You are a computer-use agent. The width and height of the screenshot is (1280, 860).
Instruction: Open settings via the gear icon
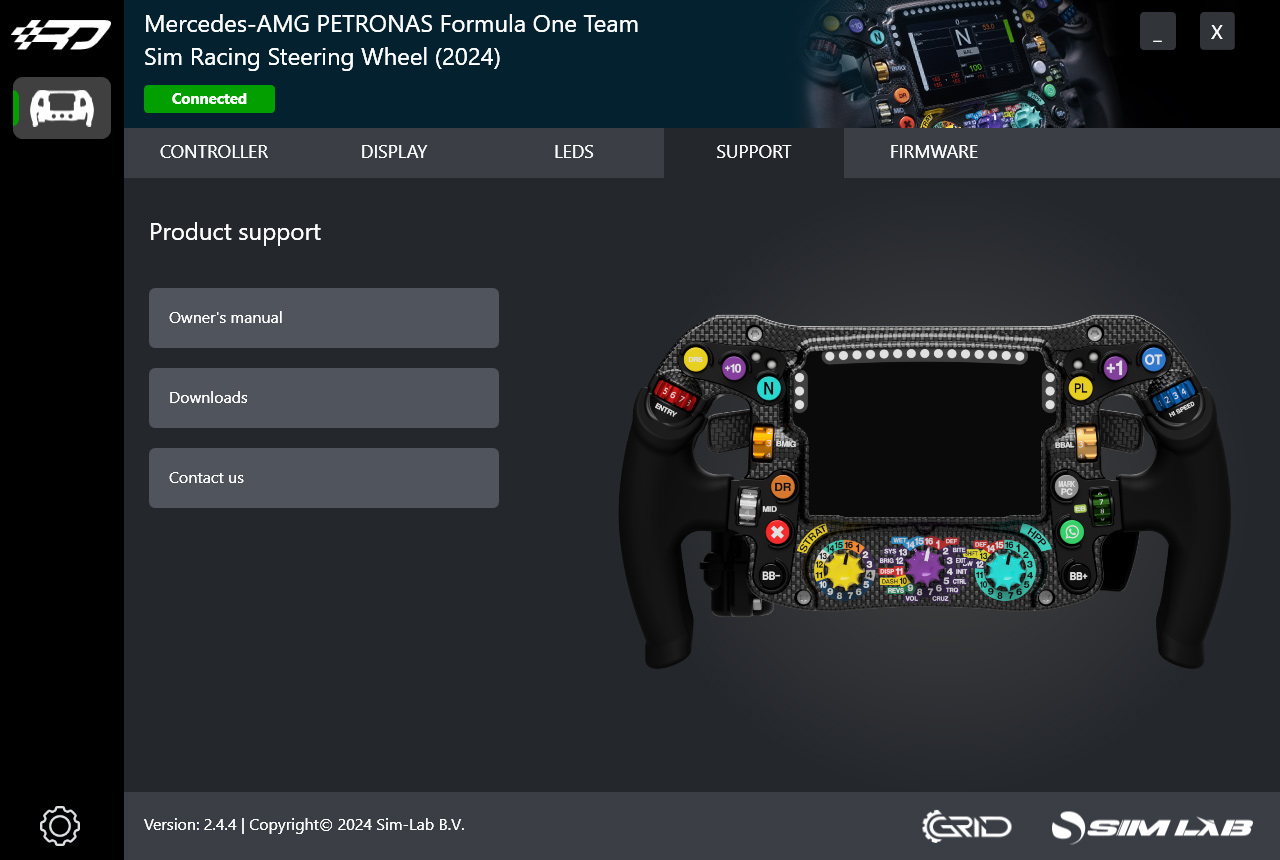[60, 826]
